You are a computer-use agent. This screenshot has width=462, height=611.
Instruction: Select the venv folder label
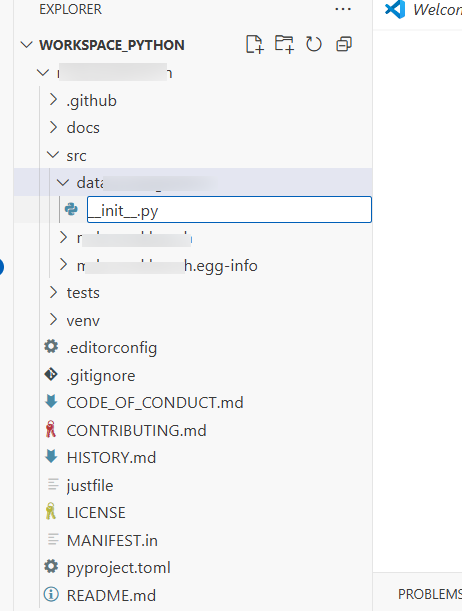tap(83, 321)
